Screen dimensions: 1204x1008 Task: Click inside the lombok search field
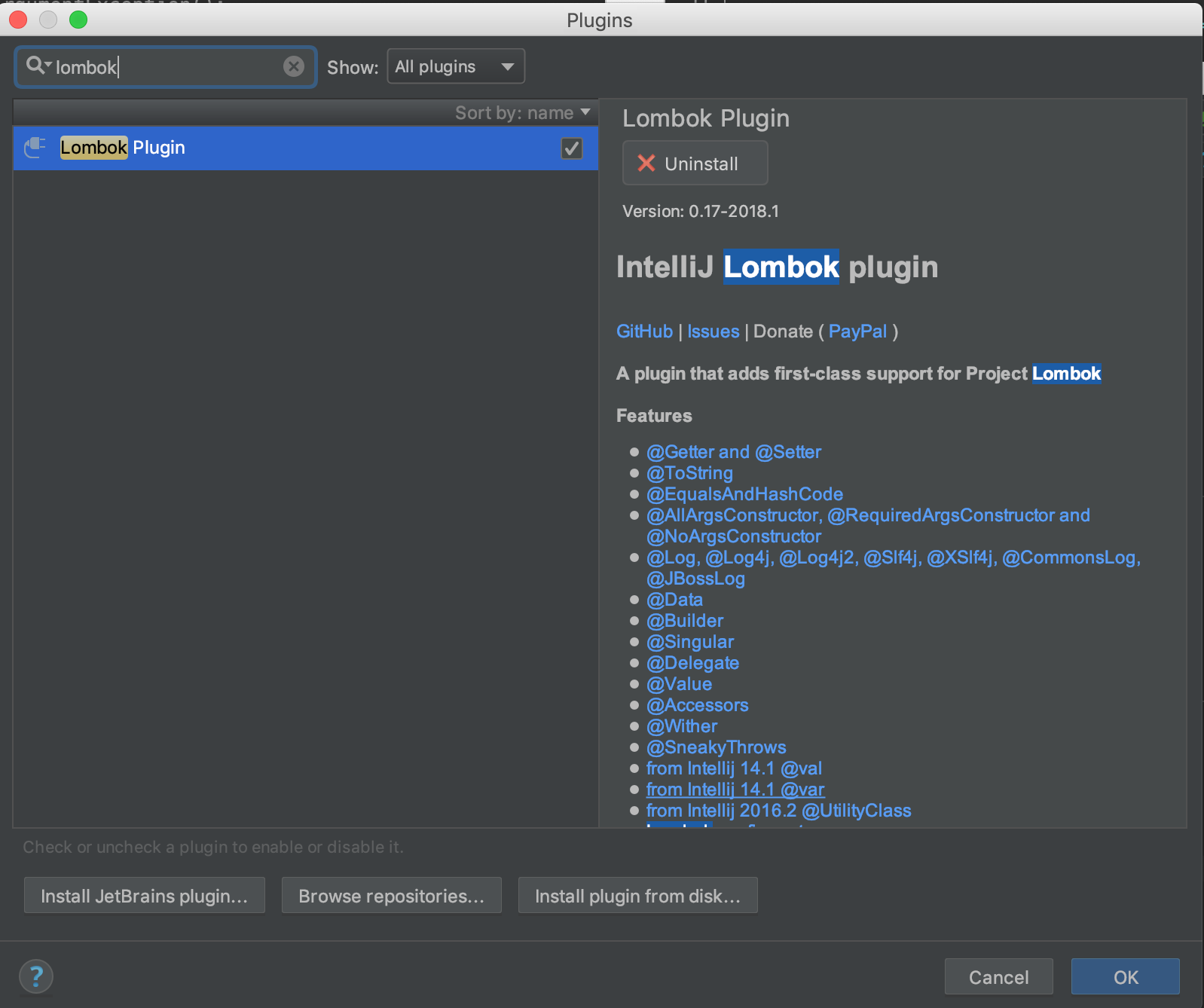166,67
